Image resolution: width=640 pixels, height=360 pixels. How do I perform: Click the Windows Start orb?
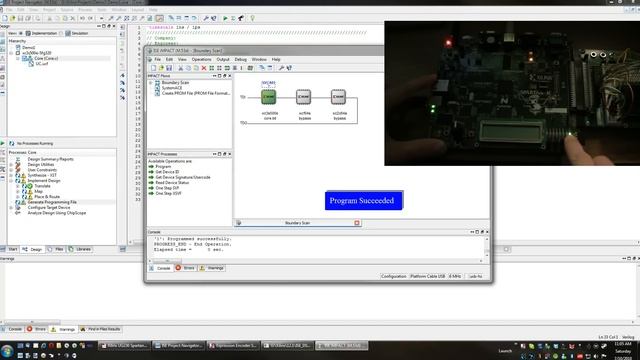[7, 351]
